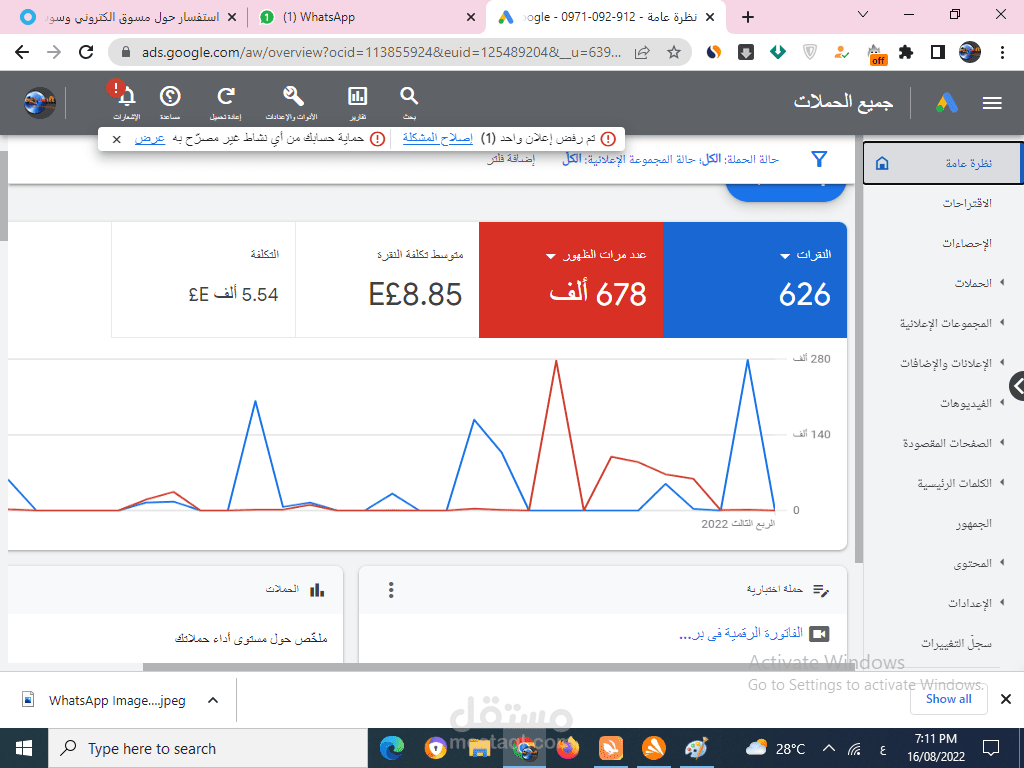
Task: Click the Google Ads logo
Action: pyautogui.click(x=946, y=103)
